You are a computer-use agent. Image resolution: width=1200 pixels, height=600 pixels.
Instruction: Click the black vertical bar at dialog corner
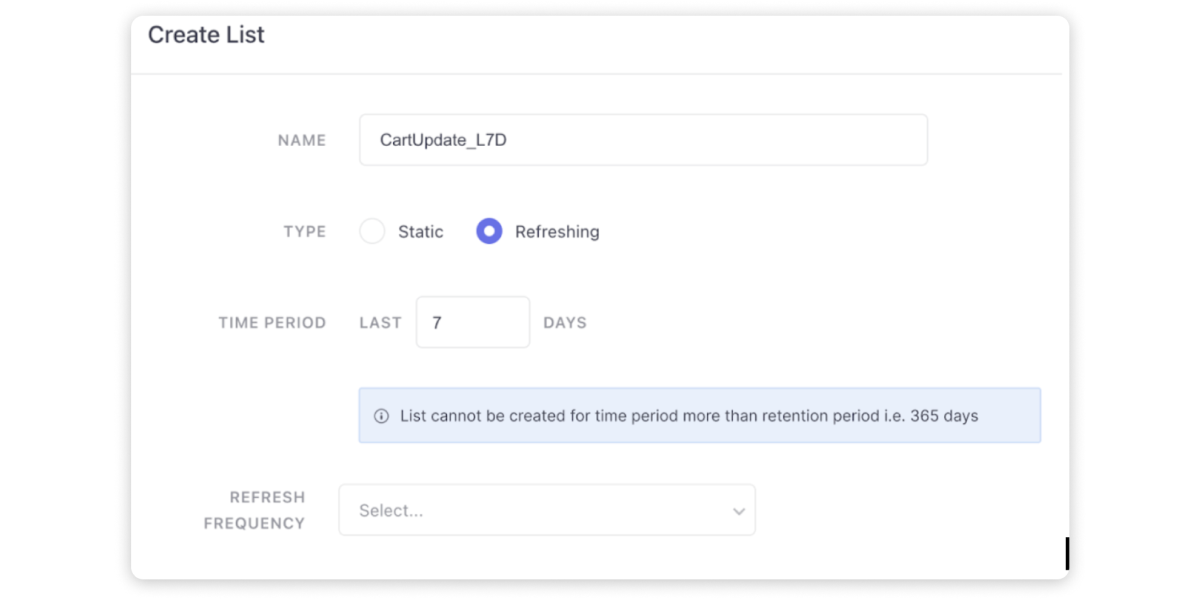[x=1067, y=553]
